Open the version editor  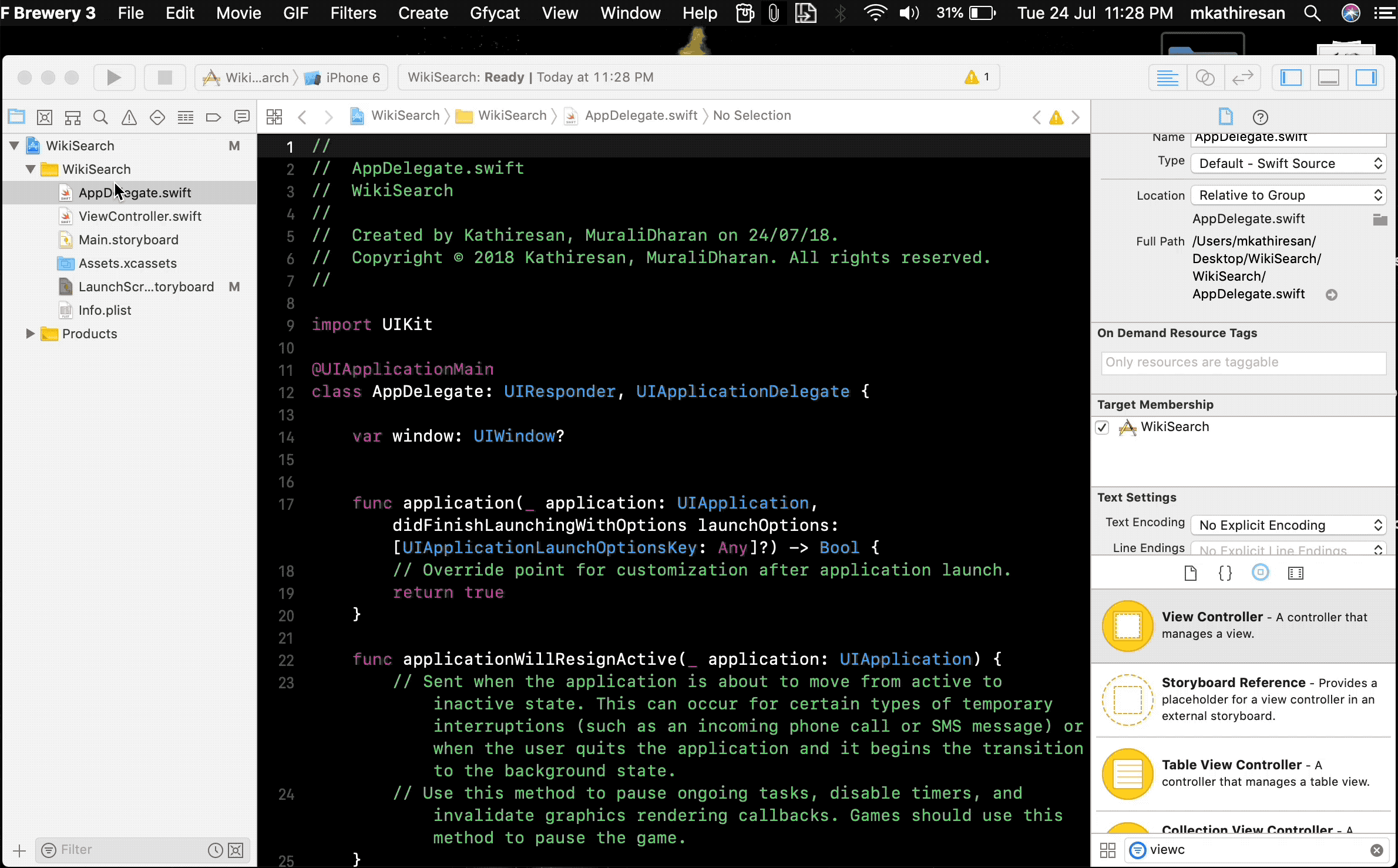point(1243,77)
